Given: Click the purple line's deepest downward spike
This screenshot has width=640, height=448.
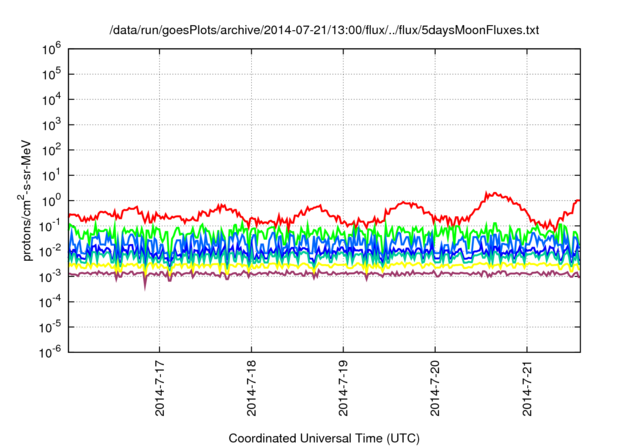Looking at the screenshot, I should pyautogui.click(x=145, y=288).
